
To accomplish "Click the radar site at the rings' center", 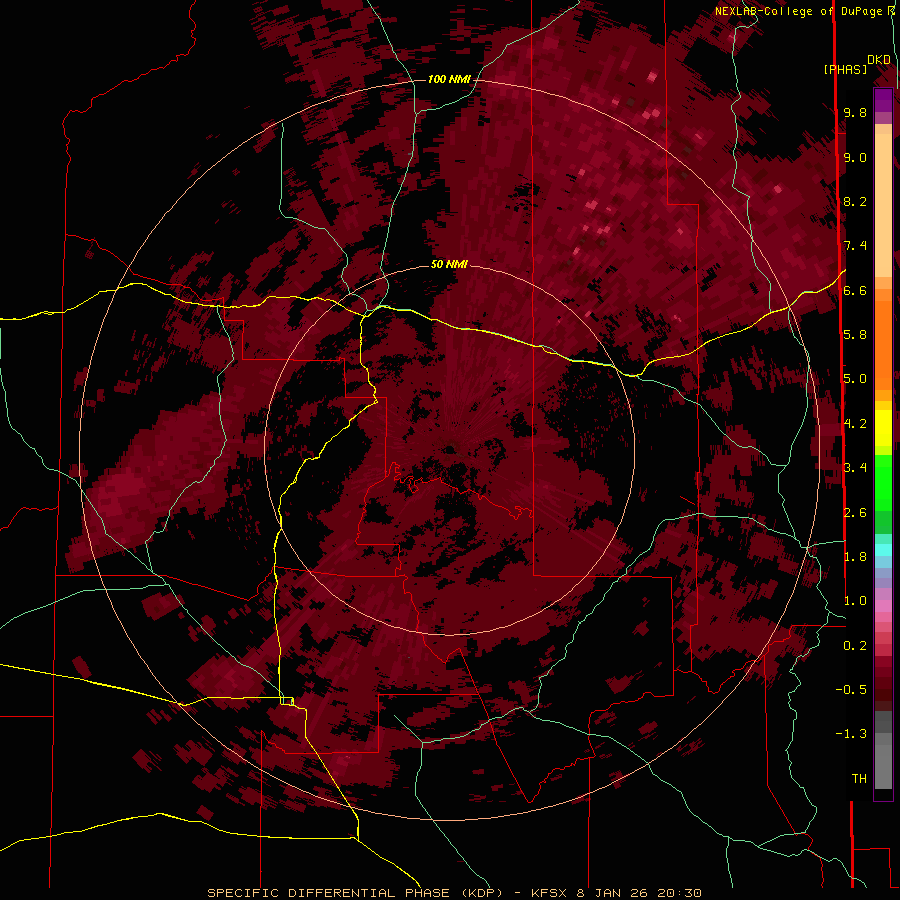I will [x=449, y=449].
